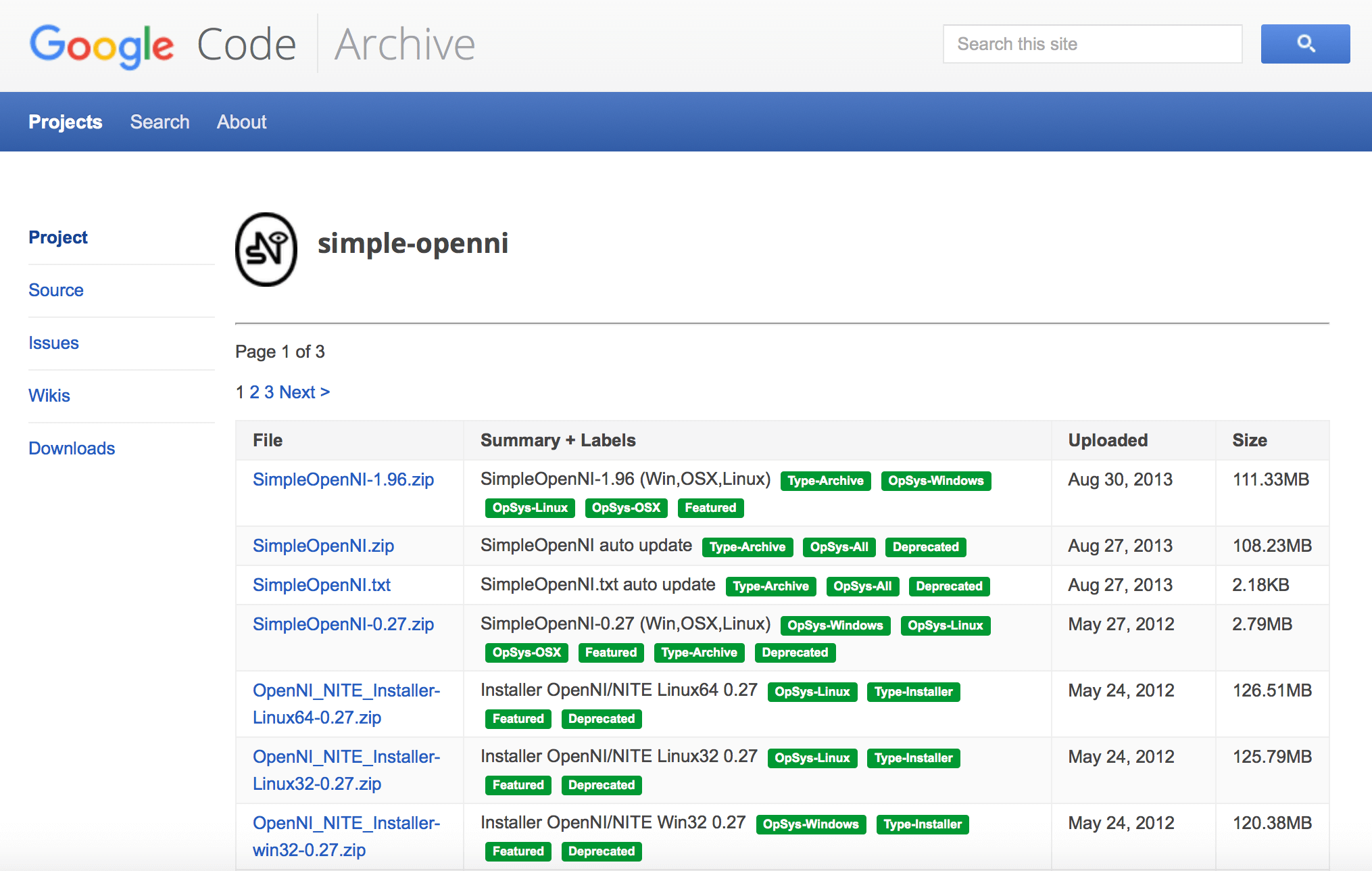The width and height of the screenshot is (1372, 871).
Task: Open the About nav item
Action: [241, 122]
